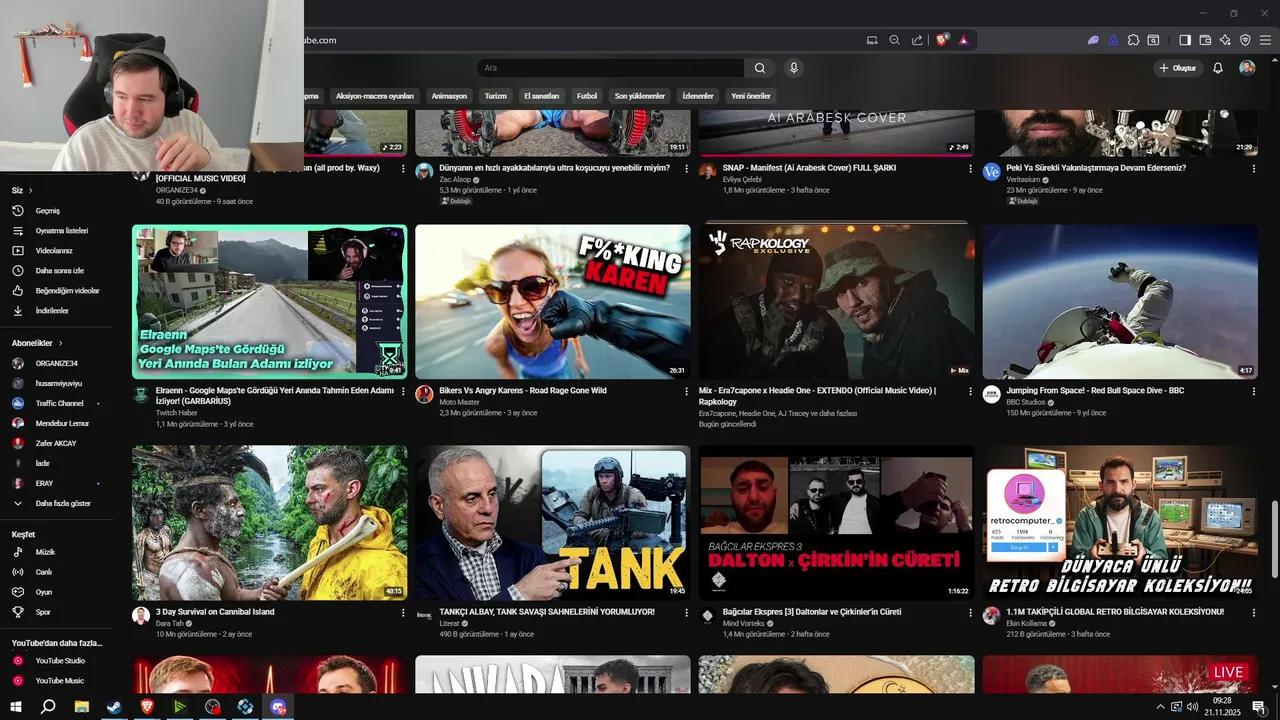Play retro bilgisayar koleksiyonu thumbnail
Image resolution: width=1280 pixels, height=720 pixels.
[x=1120, y=523]
